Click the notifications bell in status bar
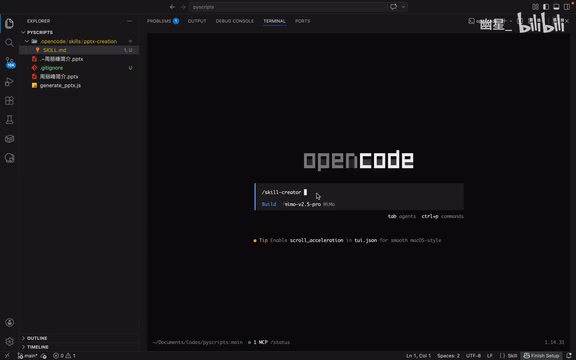This screenshot has width=576, height=360. pos(569,356)
